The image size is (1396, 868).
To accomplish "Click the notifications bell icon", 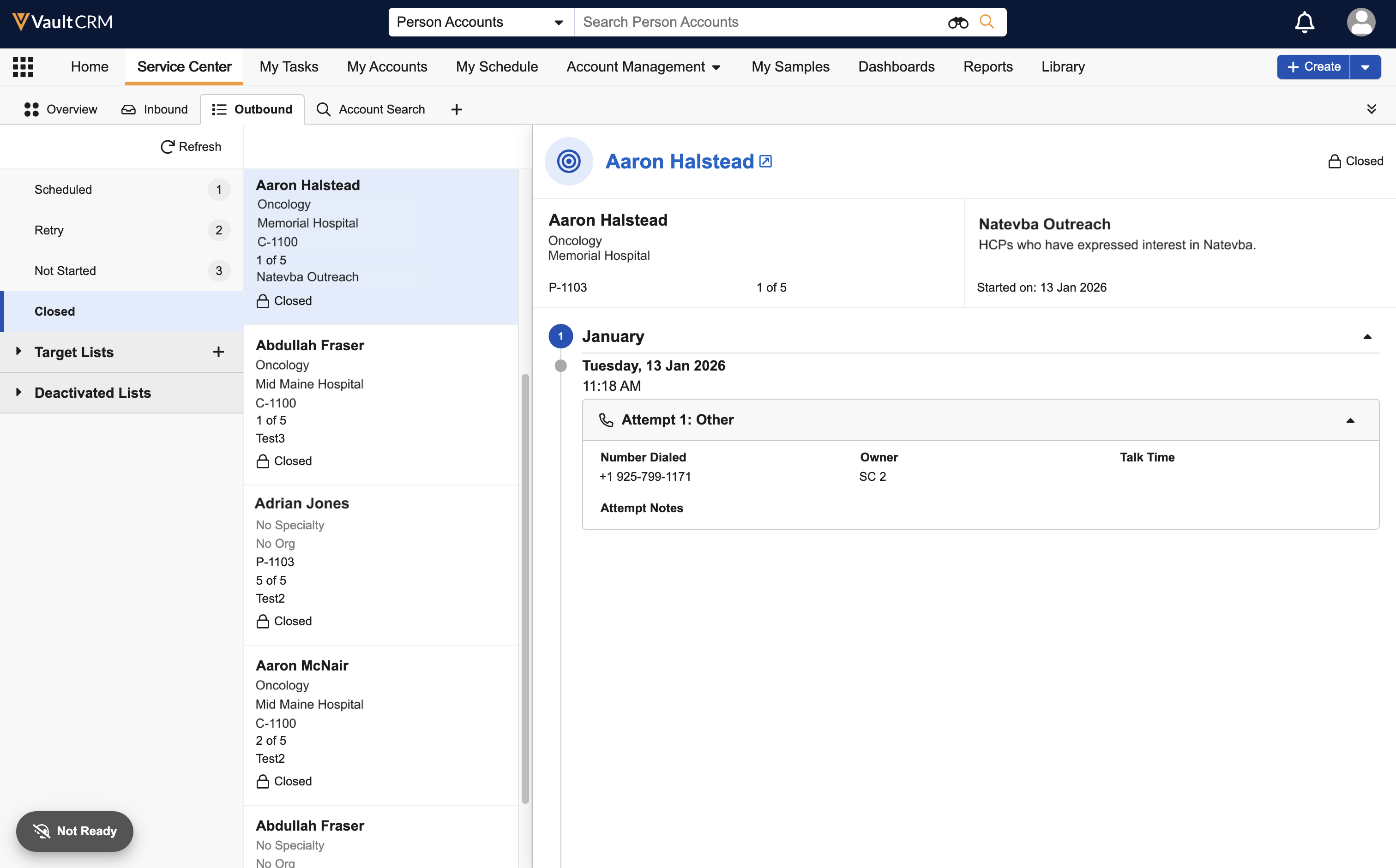I will pos(1304,22).
